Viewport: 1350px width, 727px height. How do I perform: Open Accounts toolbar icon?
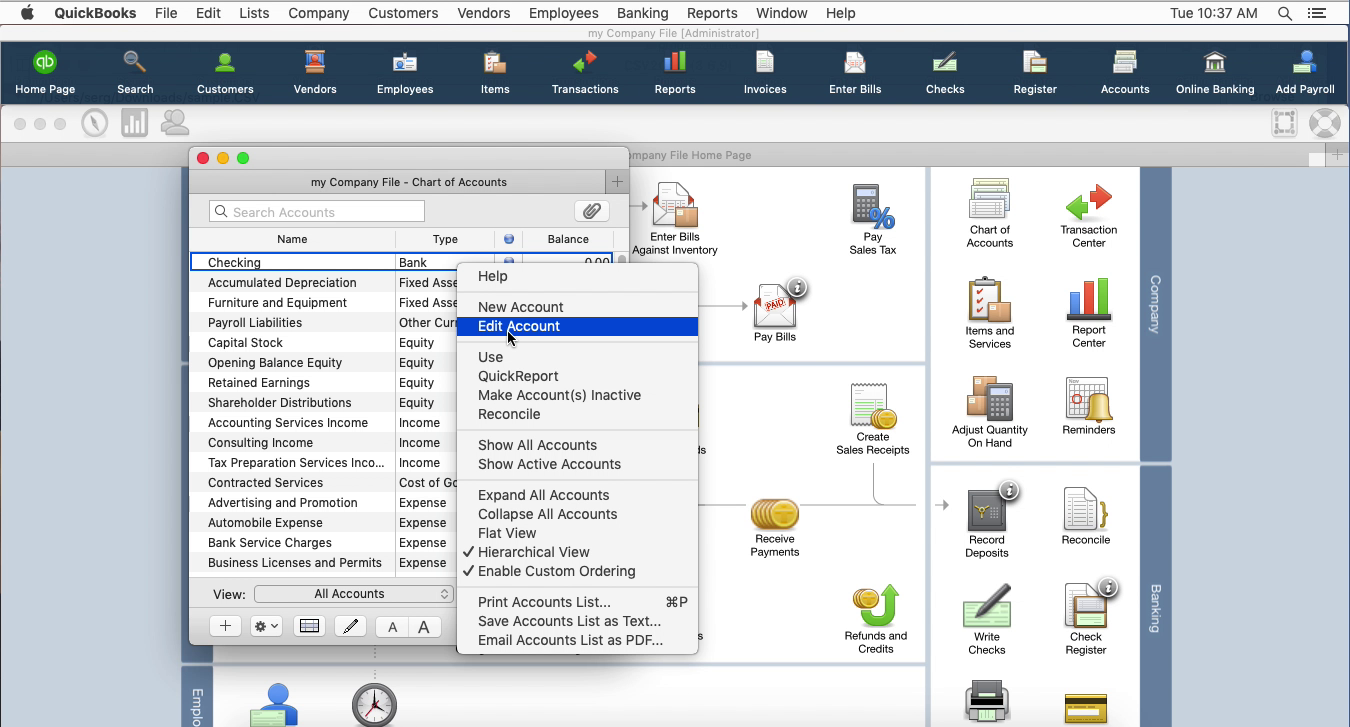pyautogui.click(x=1125, y=72)
